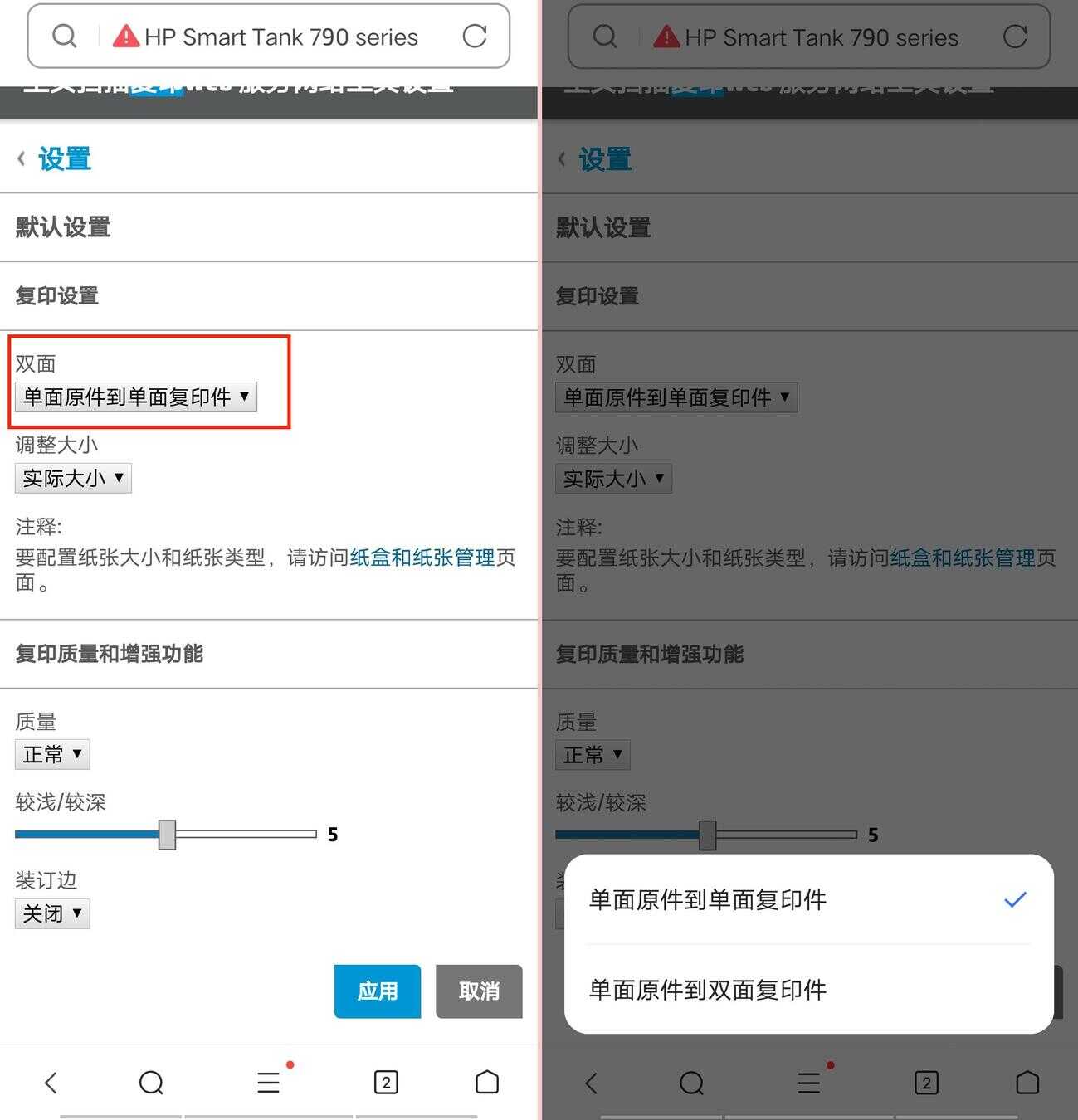Tap the red warning triangle in left address bar
This screenshot has width=1078, height=1120.
pos(126,36)
